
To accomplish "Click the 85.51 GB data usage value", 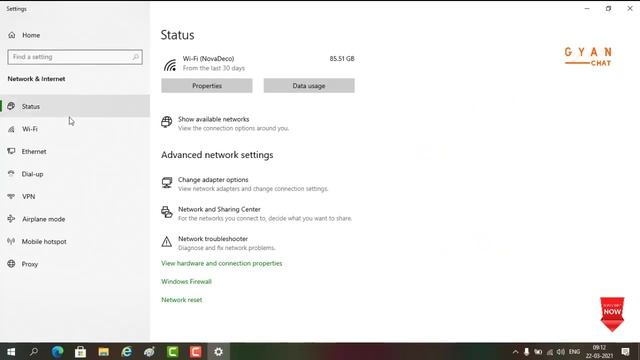I will coord(342,59).
